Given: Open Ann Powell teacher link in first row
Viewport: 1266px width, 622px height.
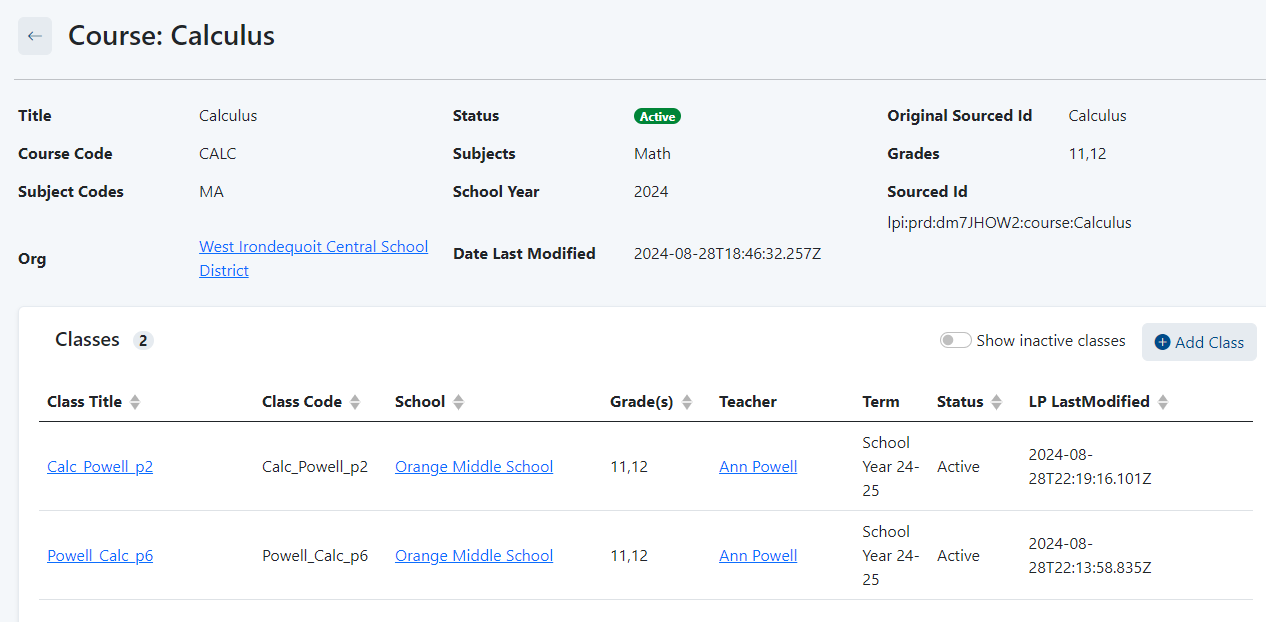Looking at the screenshot, I should [x=758, y=467].
